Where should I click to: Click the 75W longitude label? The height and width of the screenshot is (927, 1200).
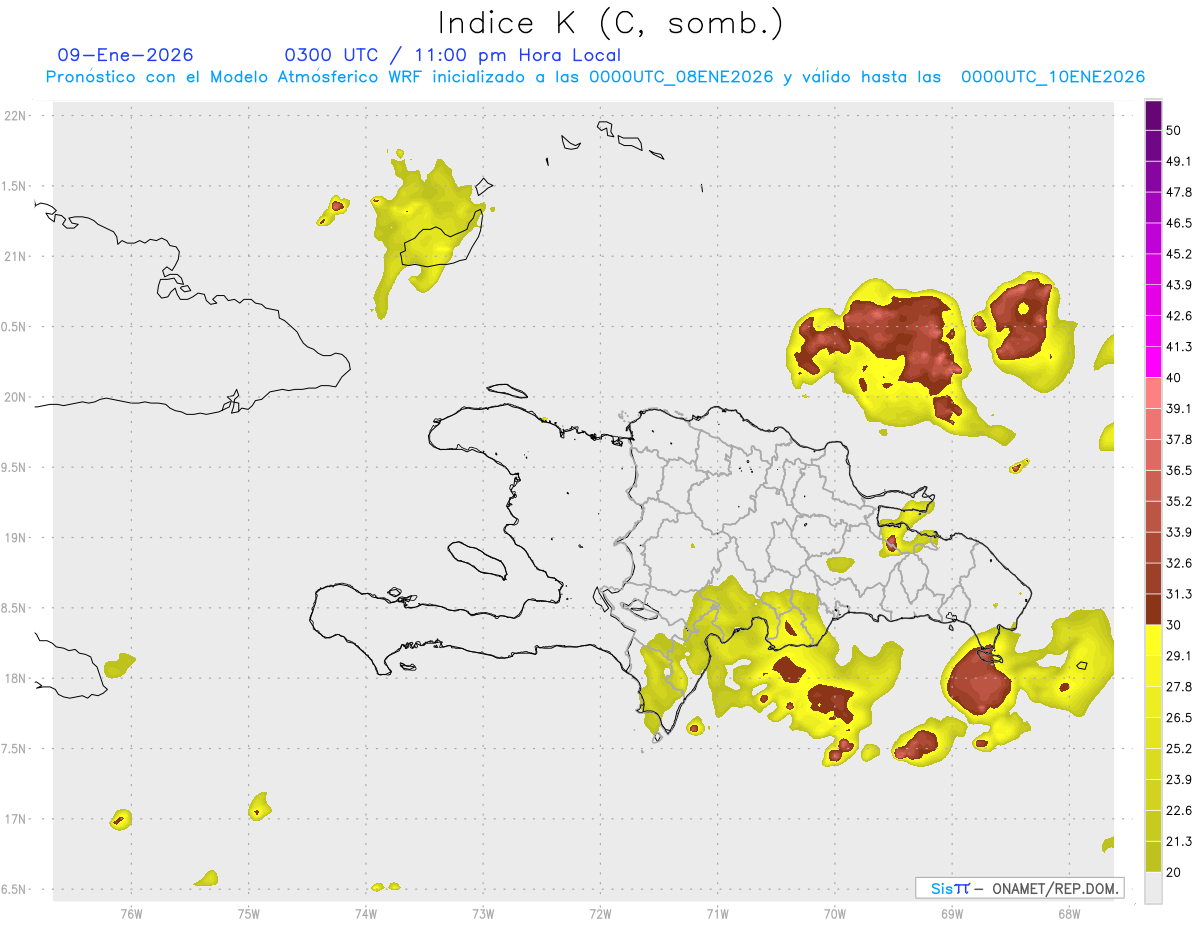(249, 913)
